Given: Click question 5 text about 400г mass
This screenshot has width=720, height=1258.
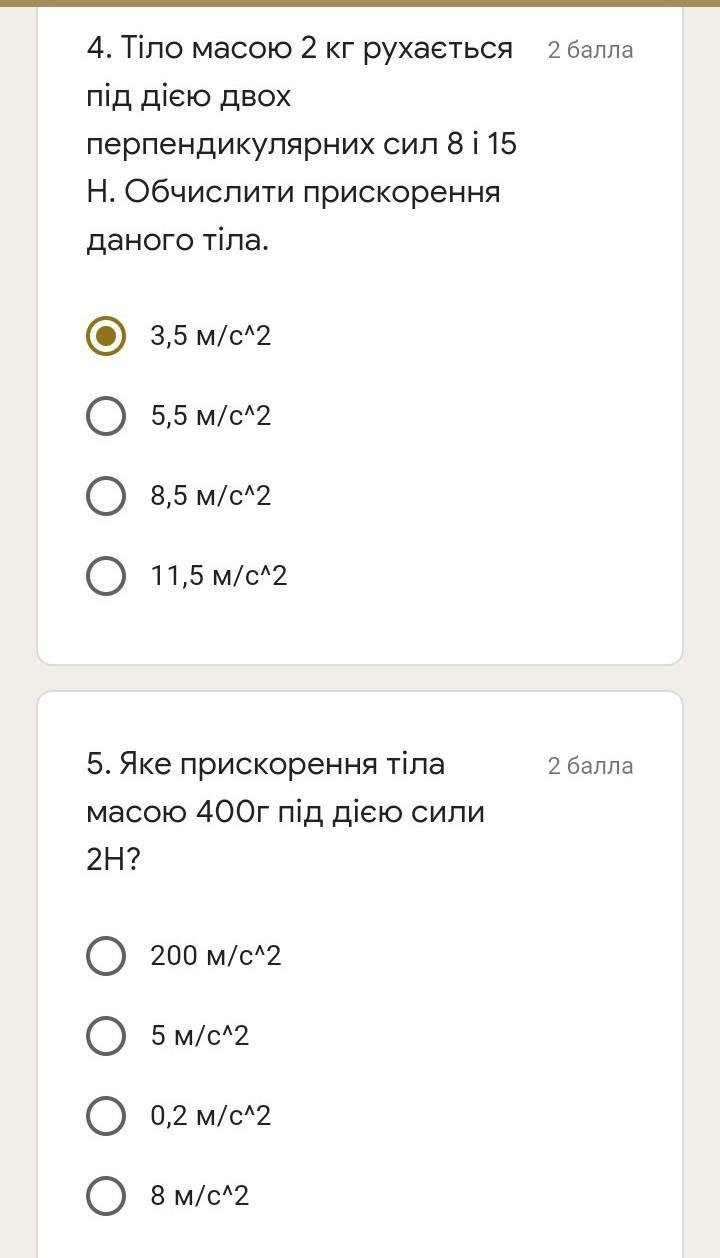Looking at the screenshot, I should [285, 812].
